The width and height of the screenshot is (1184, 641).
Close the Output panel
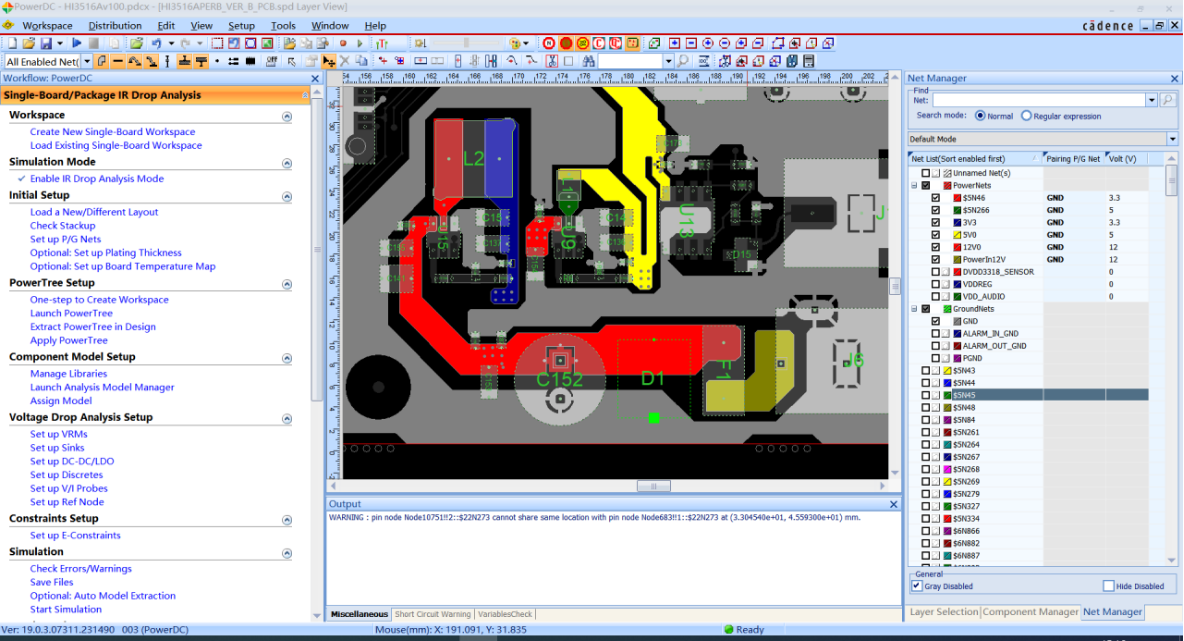[x=893, y=504]
